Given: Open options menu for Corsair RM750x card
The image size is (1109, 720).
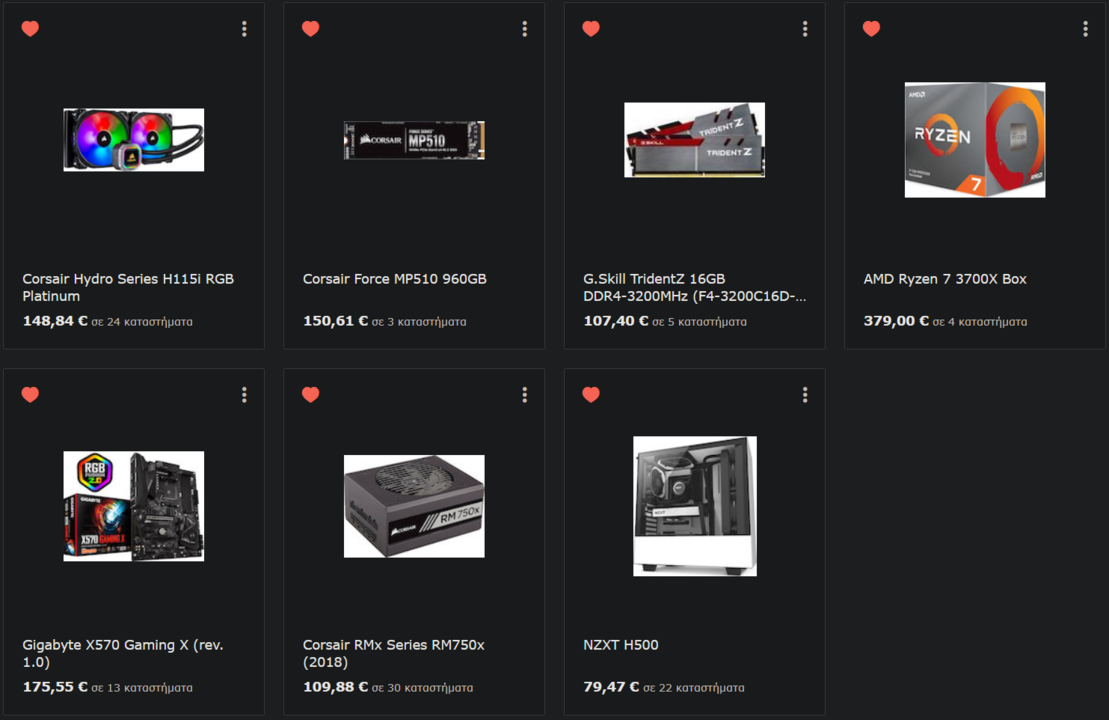Looking at the screenshot, I should point(525,395).
